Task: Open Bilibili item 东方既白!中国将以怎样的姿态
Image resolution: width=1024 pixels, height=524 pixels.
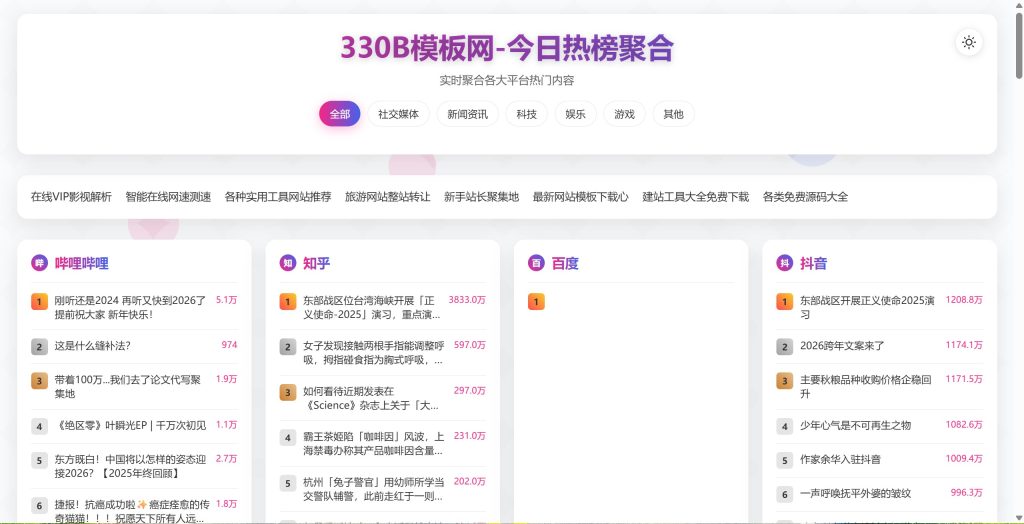Action: coord(131,465)
